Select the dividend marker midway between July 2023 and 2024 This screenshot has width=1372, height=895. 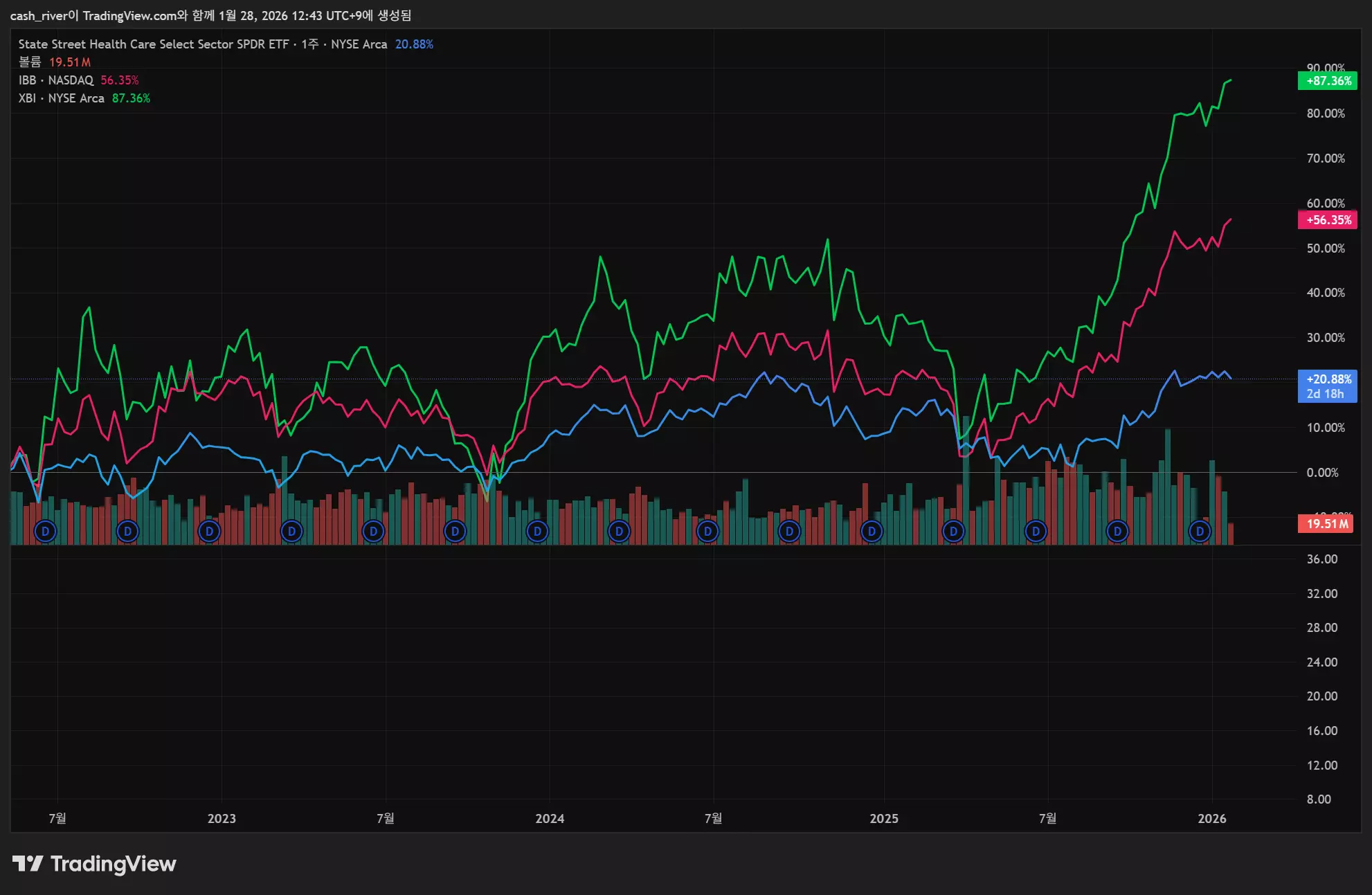[x=455, y=532]
